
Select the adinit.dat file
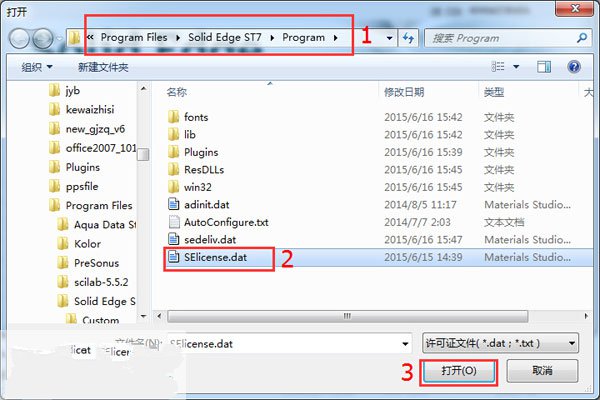(207, 205)
